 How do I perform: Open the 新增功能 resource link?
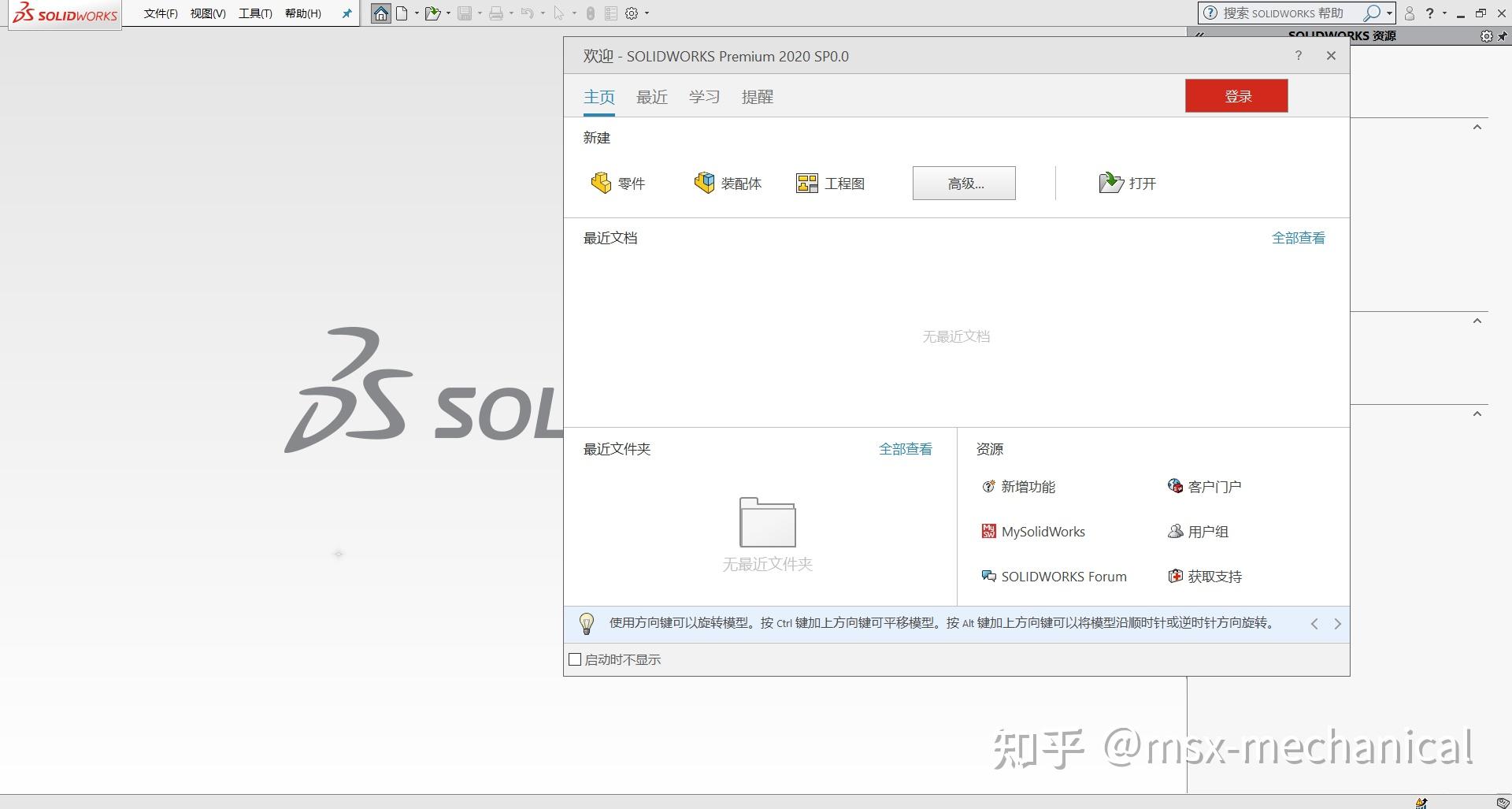[x=1019, y=487]
